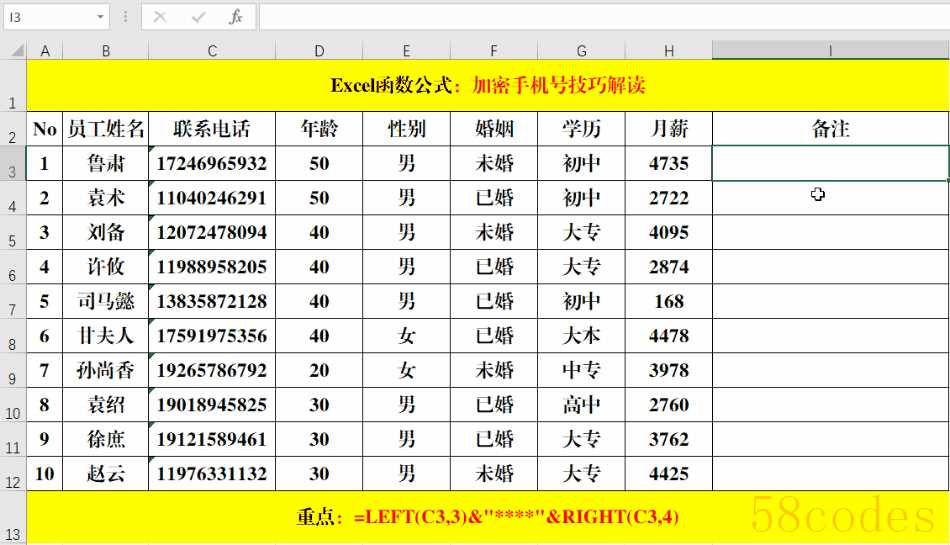Image resolution: width=950 pixels, height=545 pixels.
Task: Select phone number cell 12072478094
Action: (x=212, y=232)
